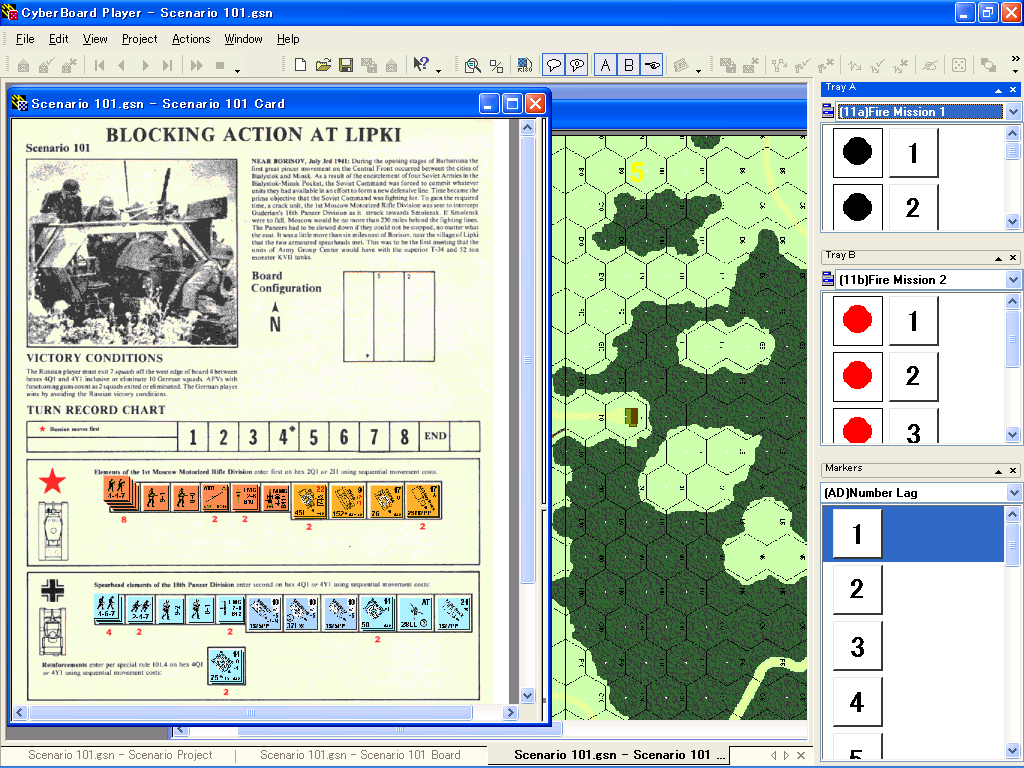Viewport: 1024px width, 768px height.
Task: Click the percent scale toolbar icon
Action: (496, 65)
